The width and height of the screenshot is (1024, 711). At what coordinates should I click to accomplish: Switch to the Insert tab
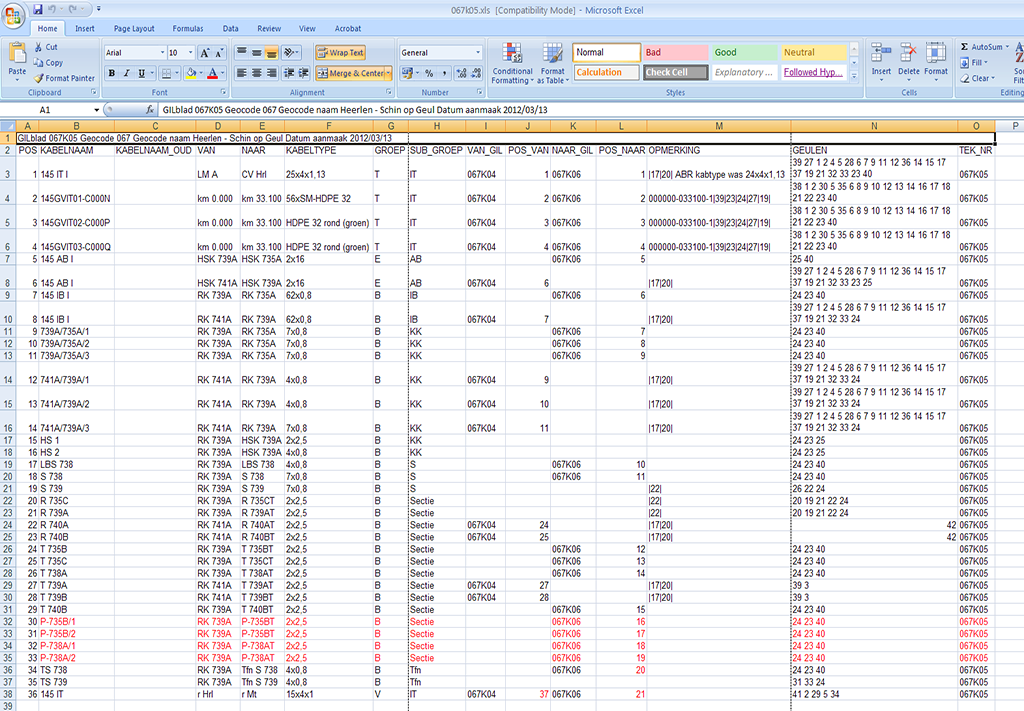point(85,29)
